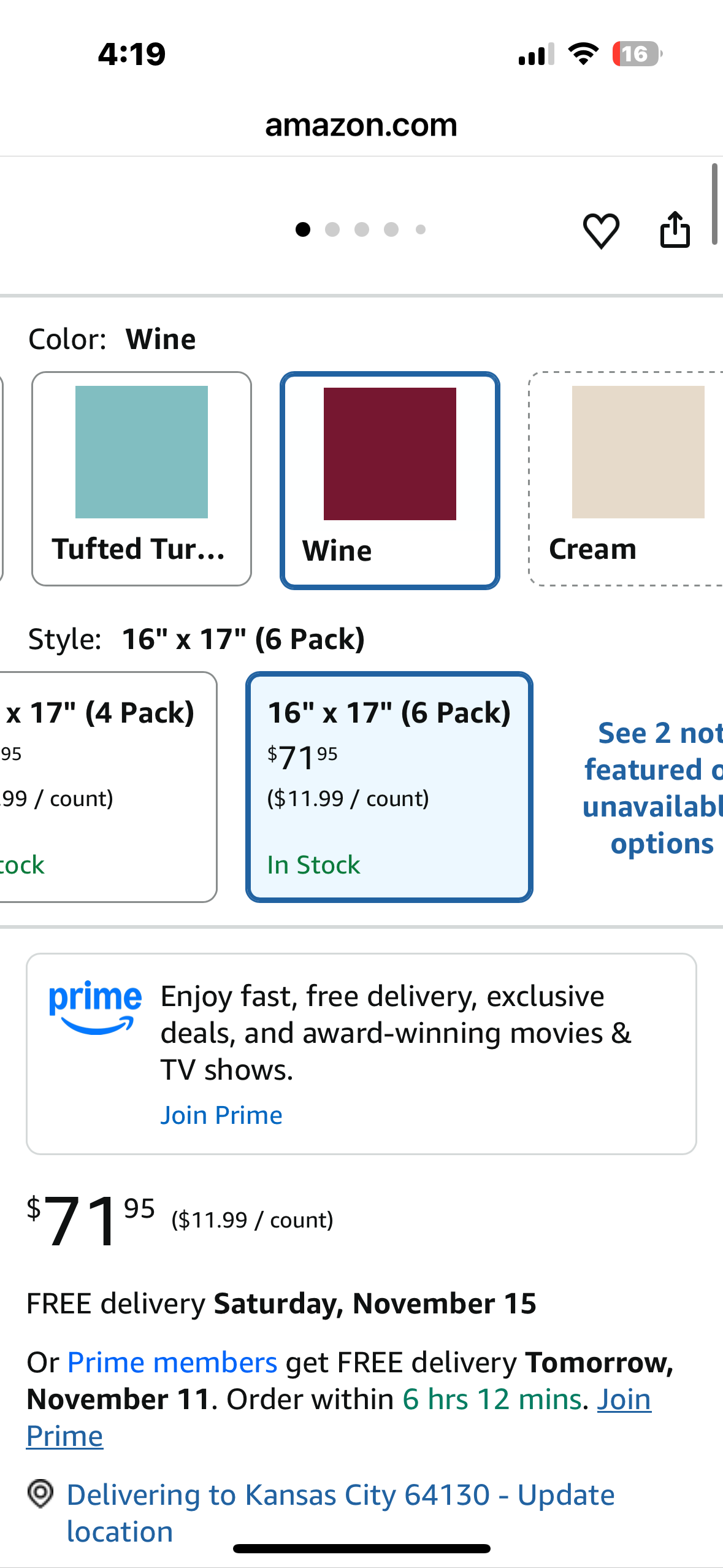Click the Wine label below the swatch

337,550
